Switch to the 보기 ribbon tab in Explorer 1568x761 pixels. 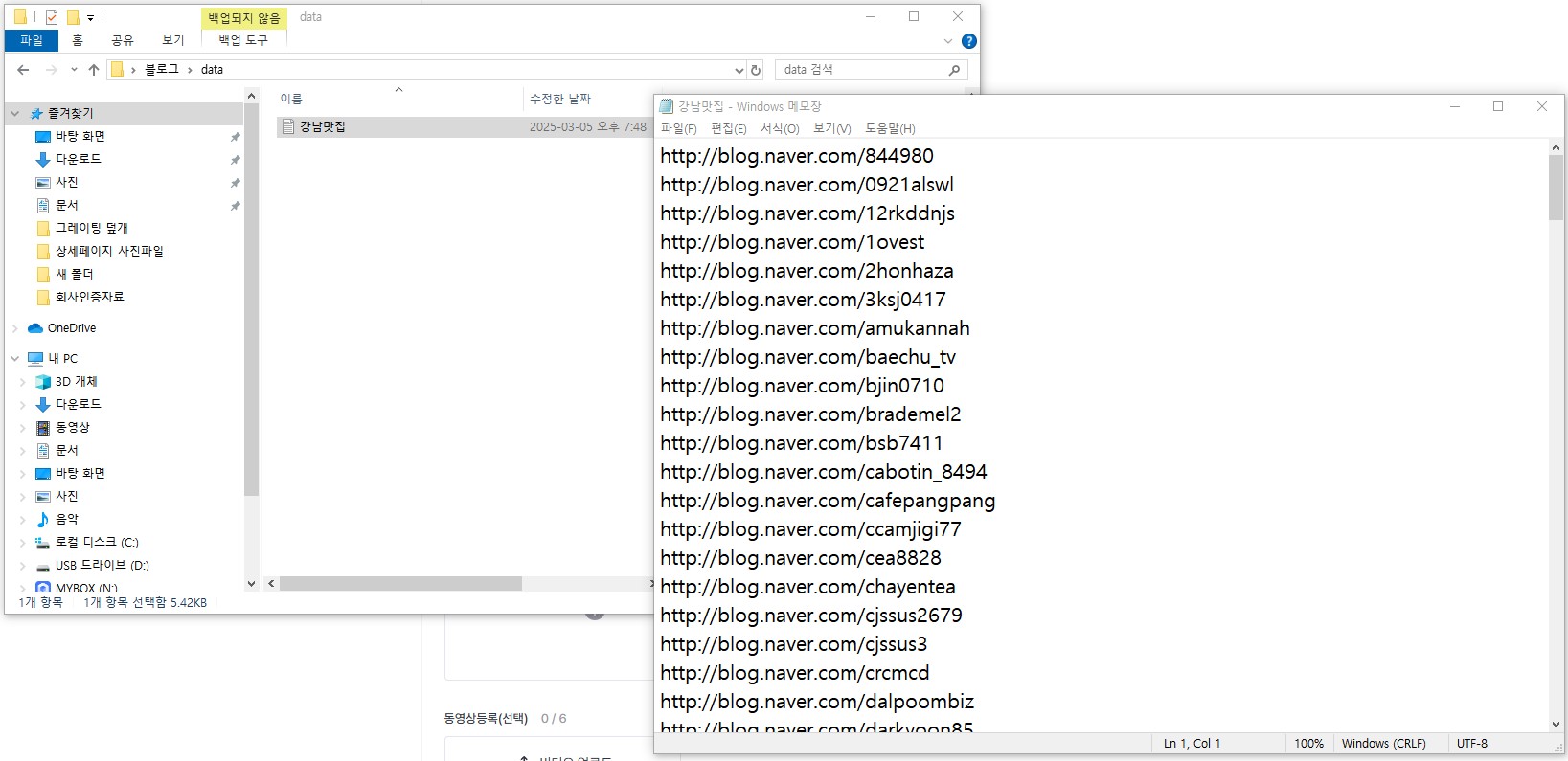click(x=172, y=40)
